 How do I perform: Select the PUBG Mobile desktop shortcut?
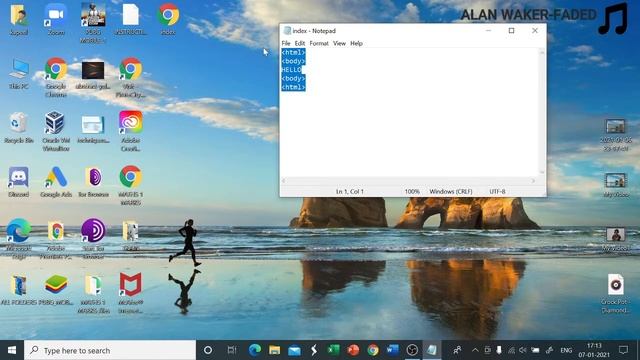point(93,22)
